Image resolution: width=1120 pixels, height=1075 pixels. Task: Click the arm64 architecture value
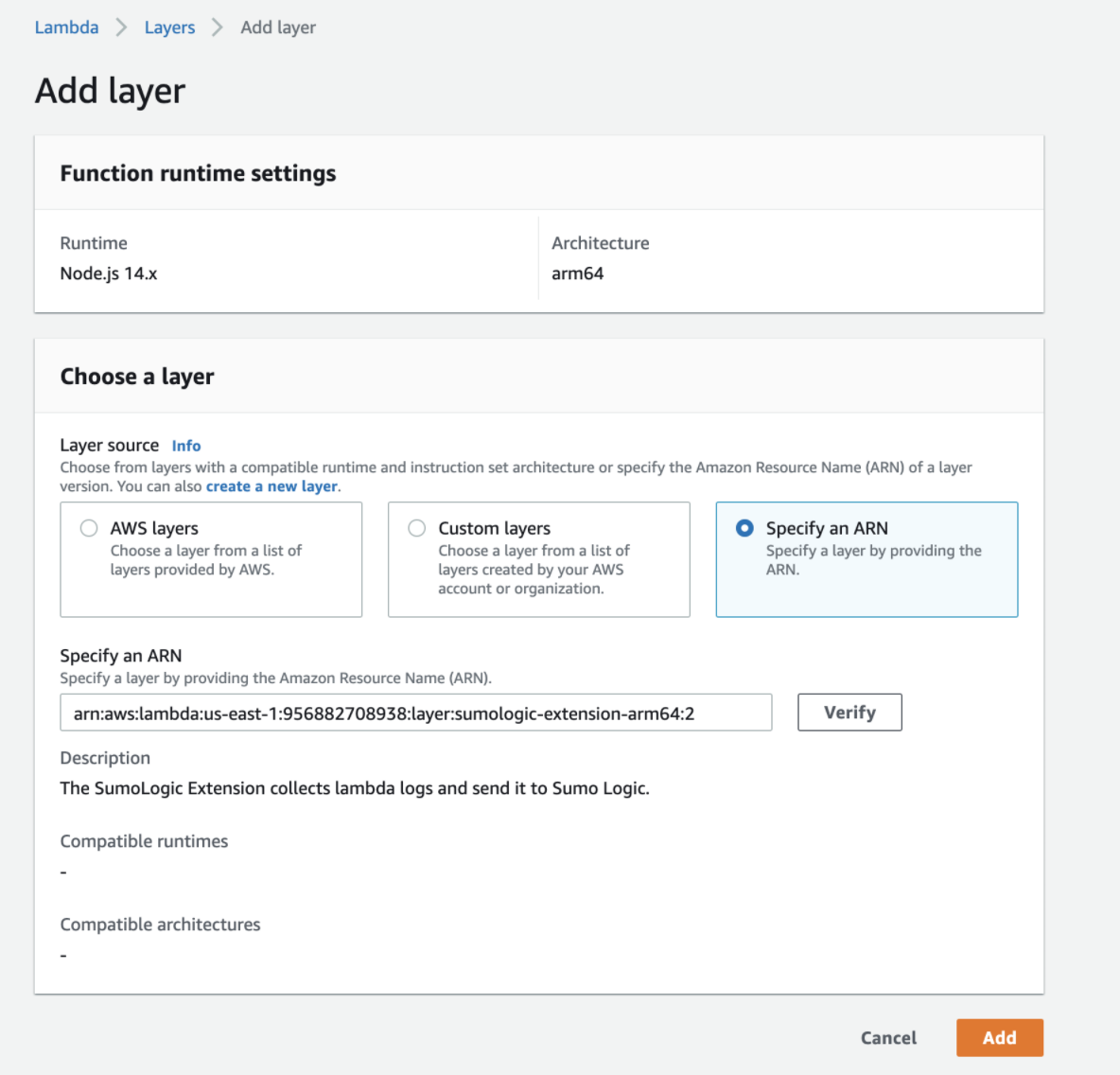pyautogui.click(x=577, y=273)
